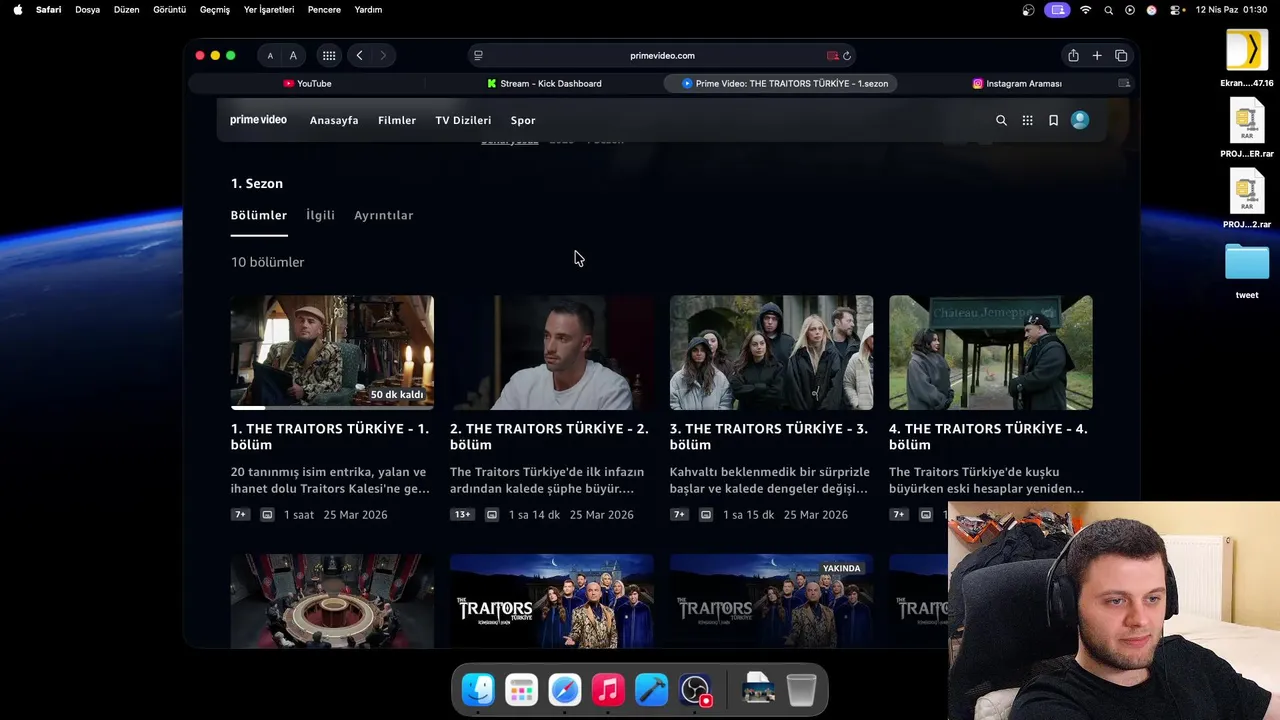
Task: Open the round table thumbnail in second row
Action: [332, 602]
